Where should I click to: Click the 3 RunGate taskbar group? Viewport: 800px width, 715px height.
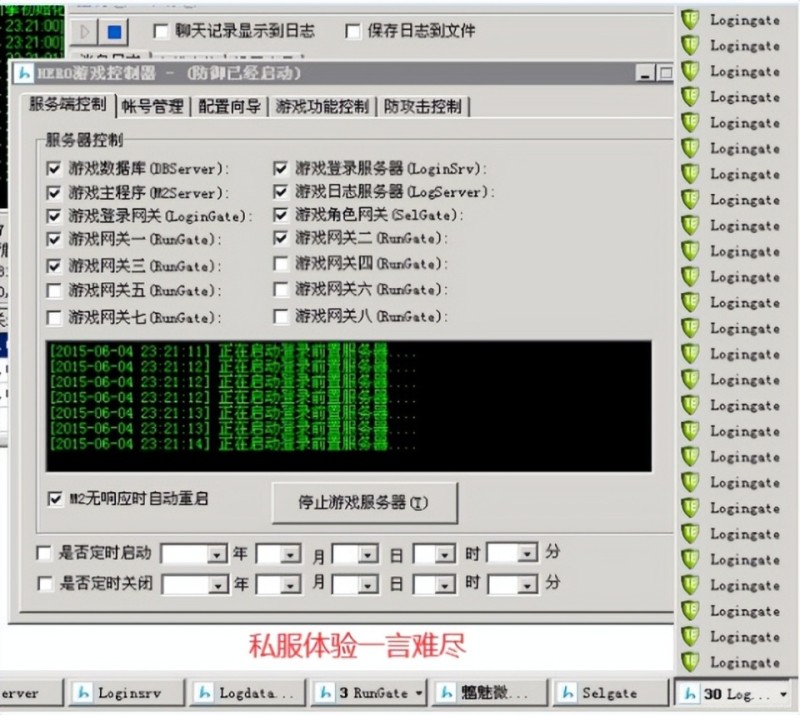tap(369, 692)
